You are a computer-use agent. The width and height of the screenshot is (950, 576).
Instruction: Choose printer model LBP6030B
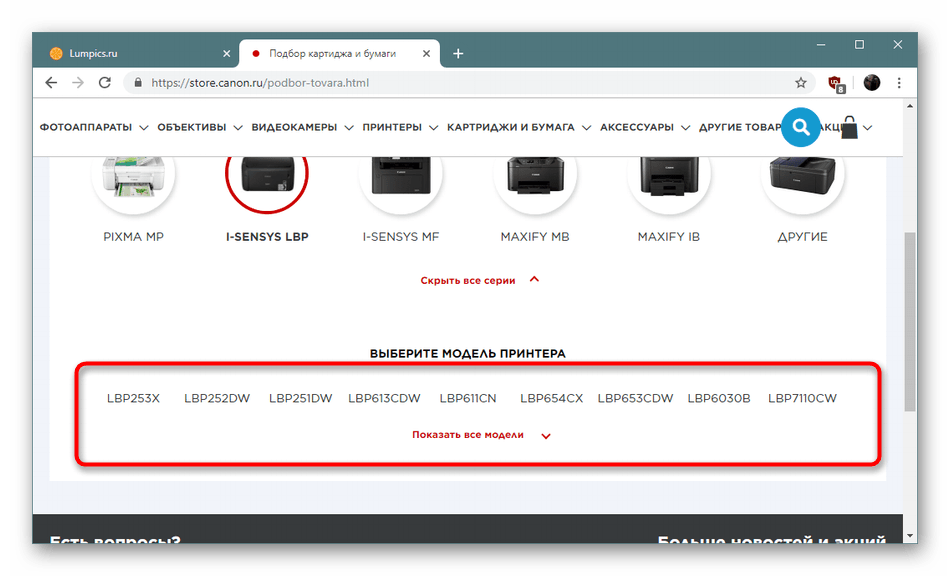pyautogui.click(x=719, y=399)
